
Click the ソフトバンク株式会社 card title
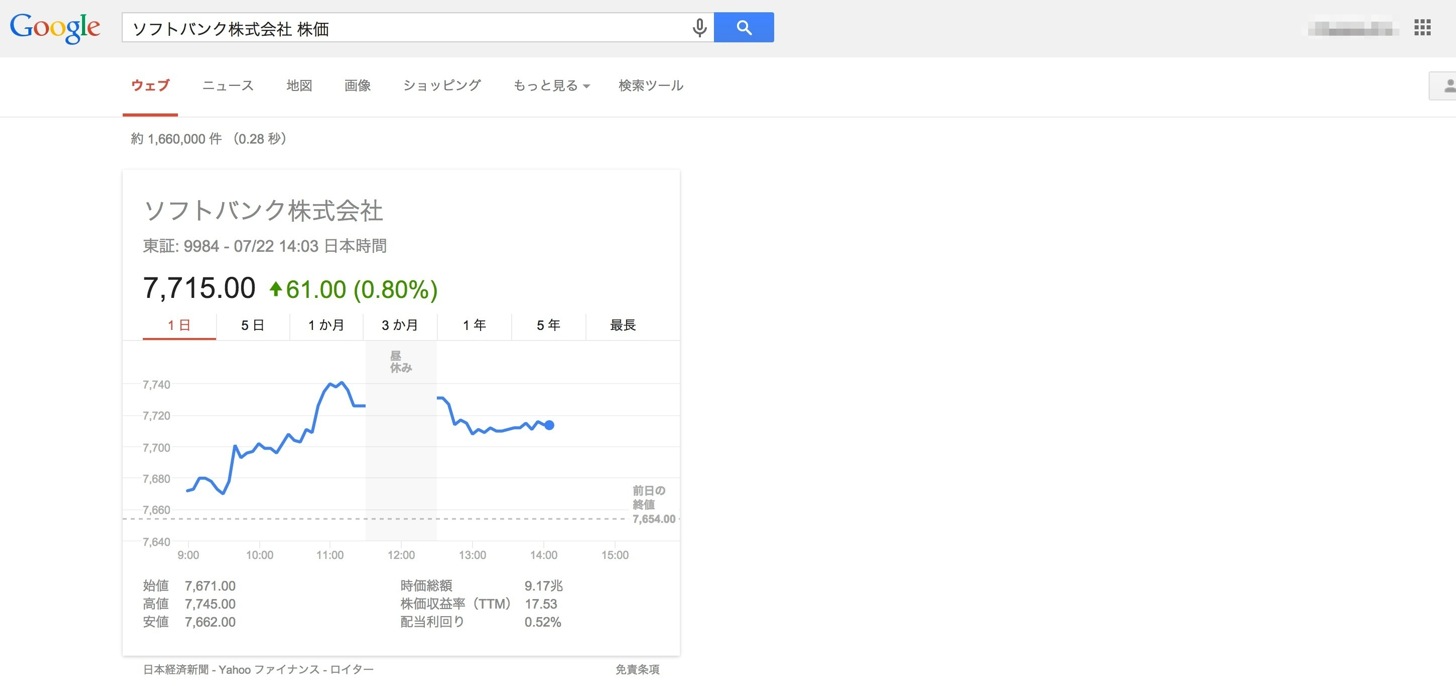tap(264, 211)
